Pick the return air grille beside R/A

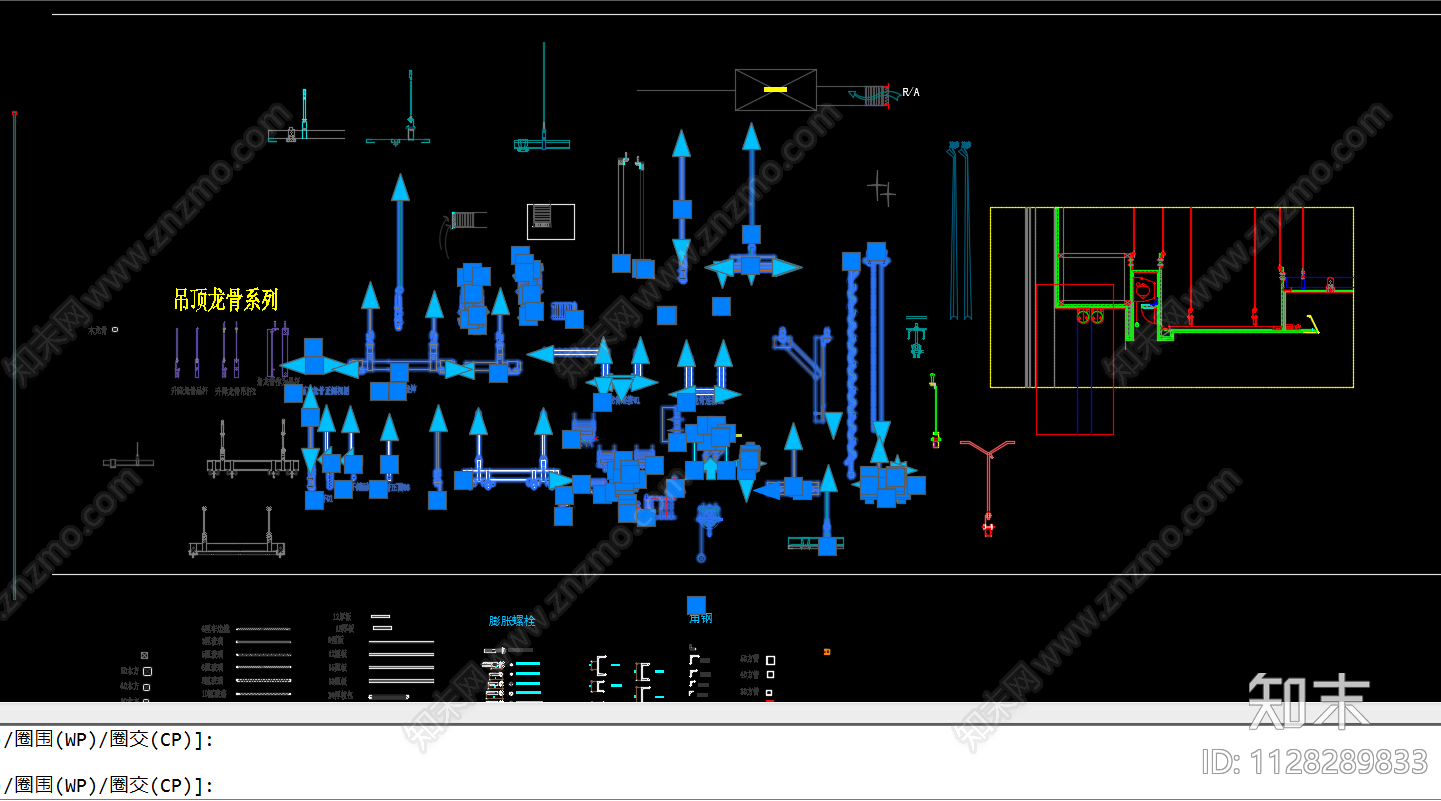tap(875, 94)
